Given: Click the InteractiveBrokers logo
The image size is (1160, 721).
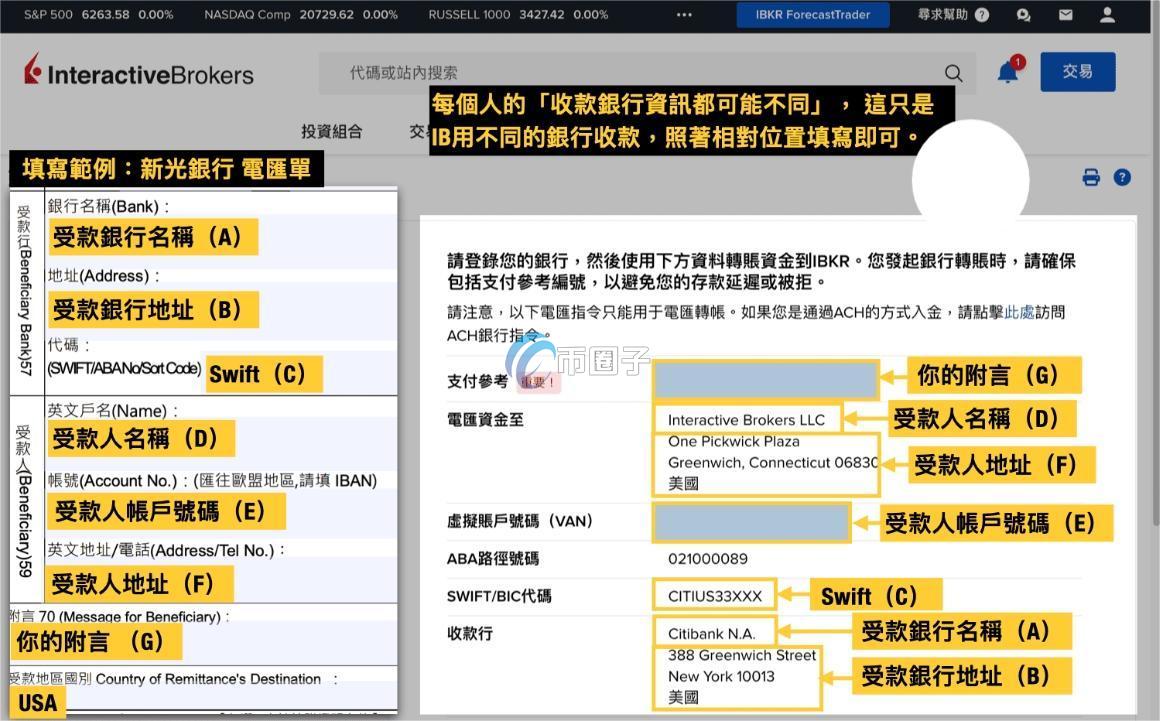Looking at the screenshot, I should coord(138,72).
